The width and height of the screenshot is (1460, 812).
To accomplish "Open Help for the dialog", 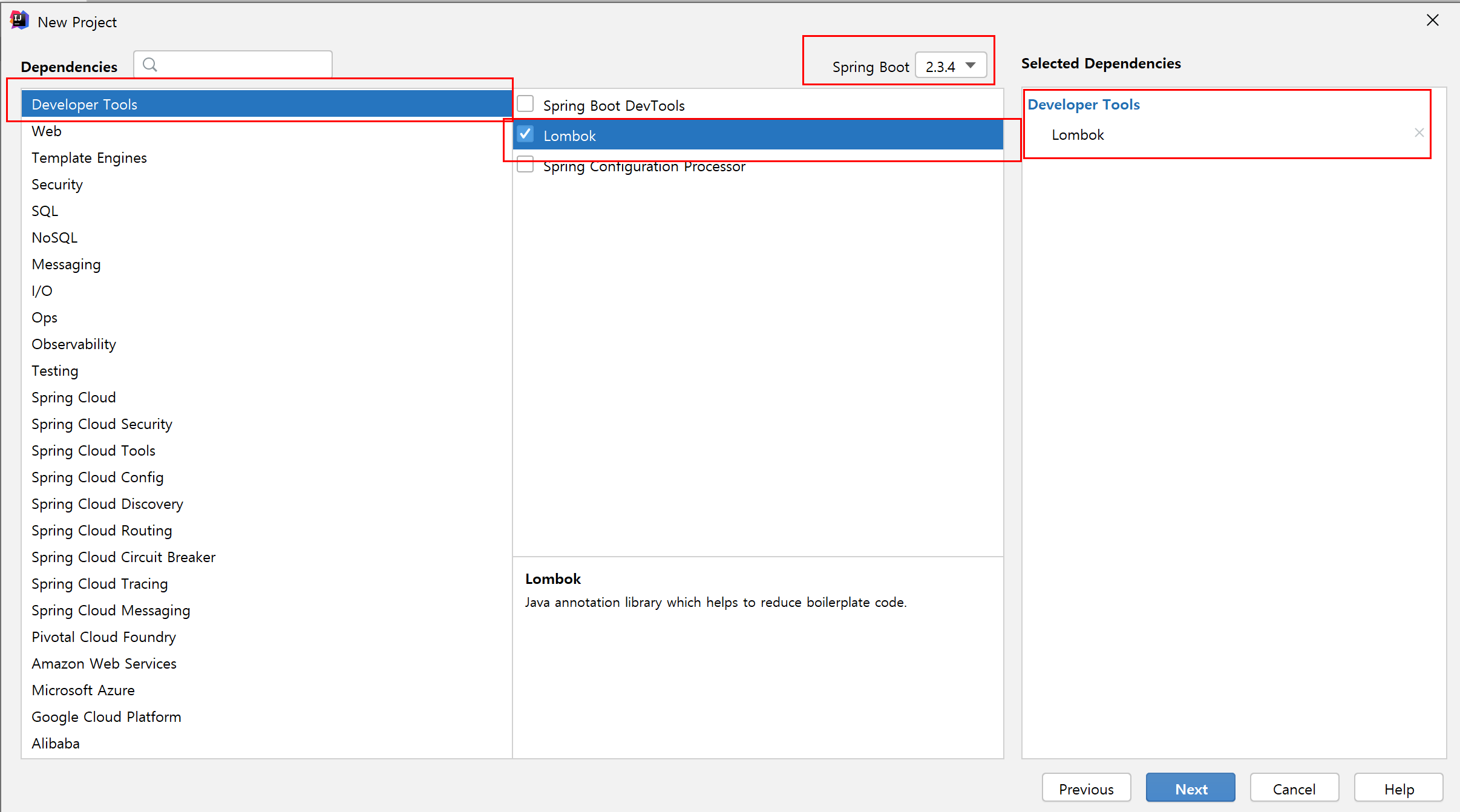I will pyautogui.click(x=1398, y=788).
